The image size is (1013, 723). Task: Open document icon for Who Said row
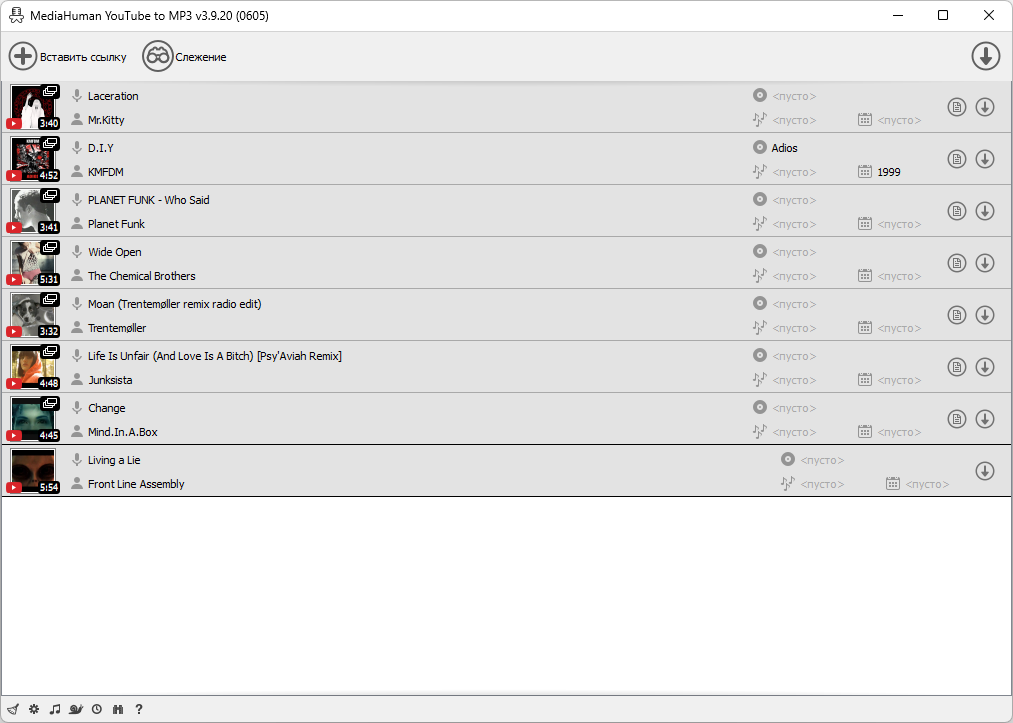pyautogui.click(x=957, y=211)
